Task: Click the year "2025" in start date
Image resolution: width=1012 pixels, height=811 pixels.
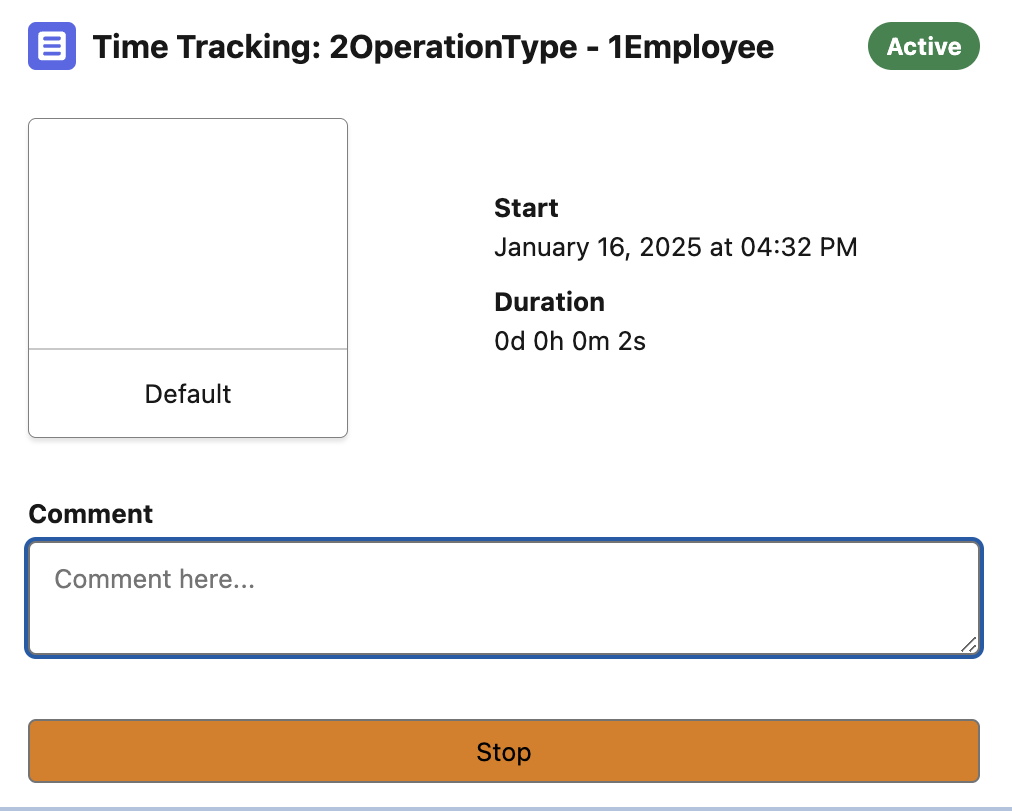Action: click(x=670, y=247)
